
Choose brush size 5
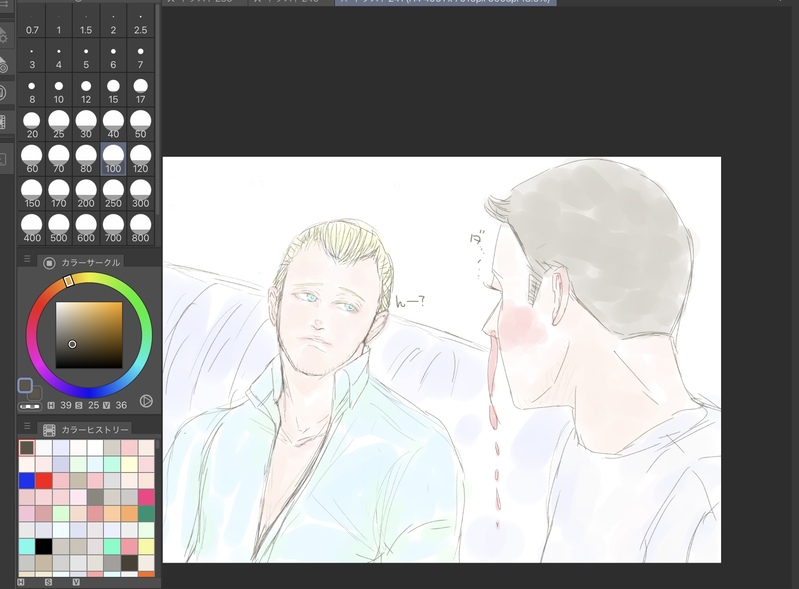[86, 57]
